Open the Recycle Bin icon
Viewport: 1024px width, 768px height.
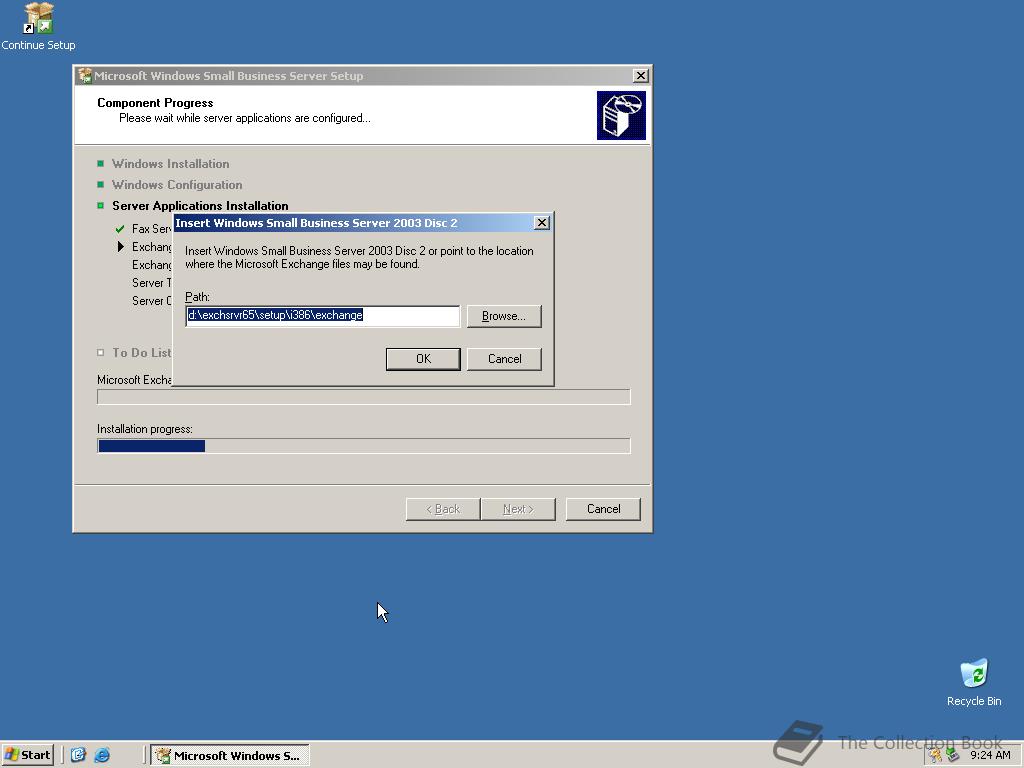click(974, 682)
